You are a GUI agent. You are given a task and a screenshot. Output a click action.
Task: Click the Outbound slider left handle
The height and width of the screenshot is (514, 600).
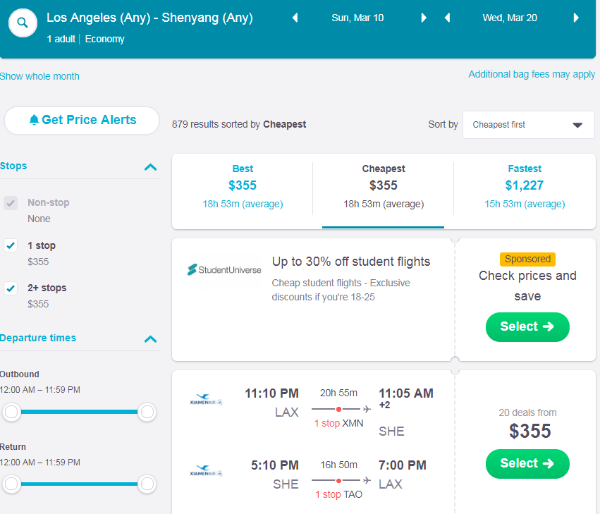coord(11,412)
